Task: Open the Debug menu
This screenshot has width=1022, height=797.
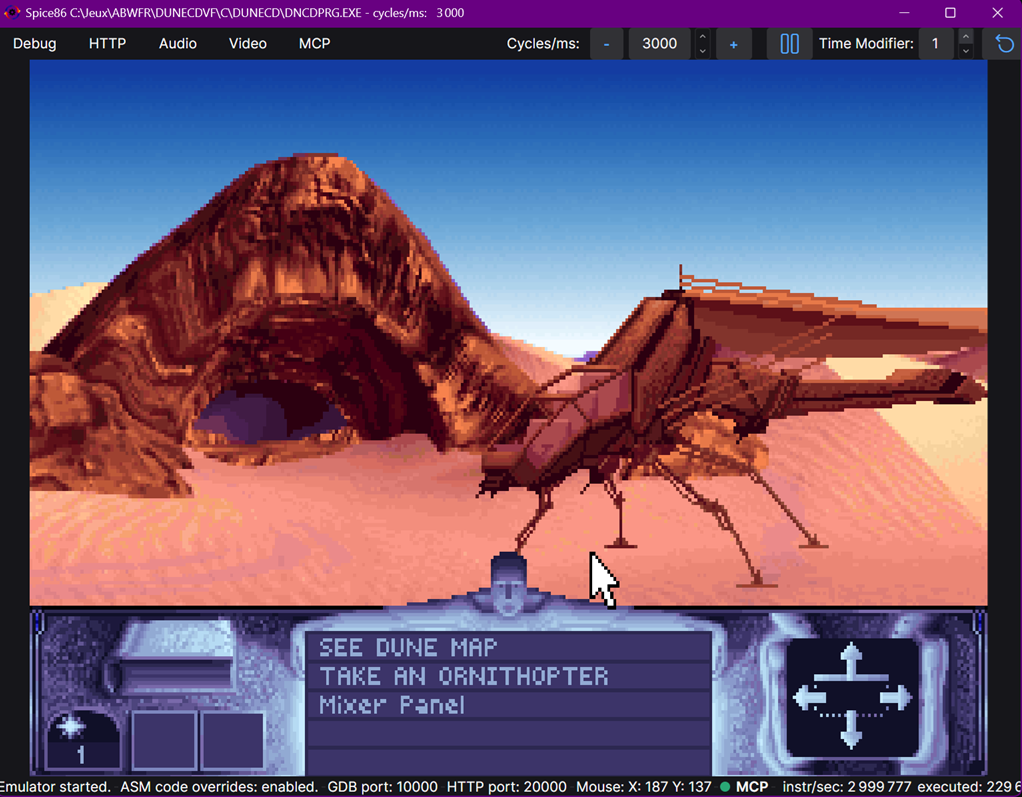Action: [35, 44]
